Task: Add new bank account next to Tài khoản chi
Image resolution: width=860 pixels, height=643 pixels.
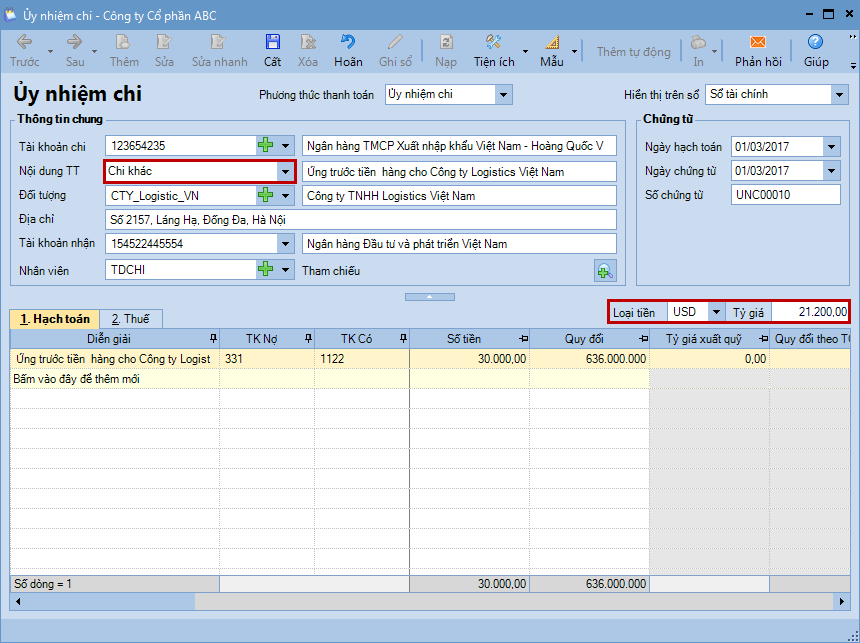Action: click(265, 146)
